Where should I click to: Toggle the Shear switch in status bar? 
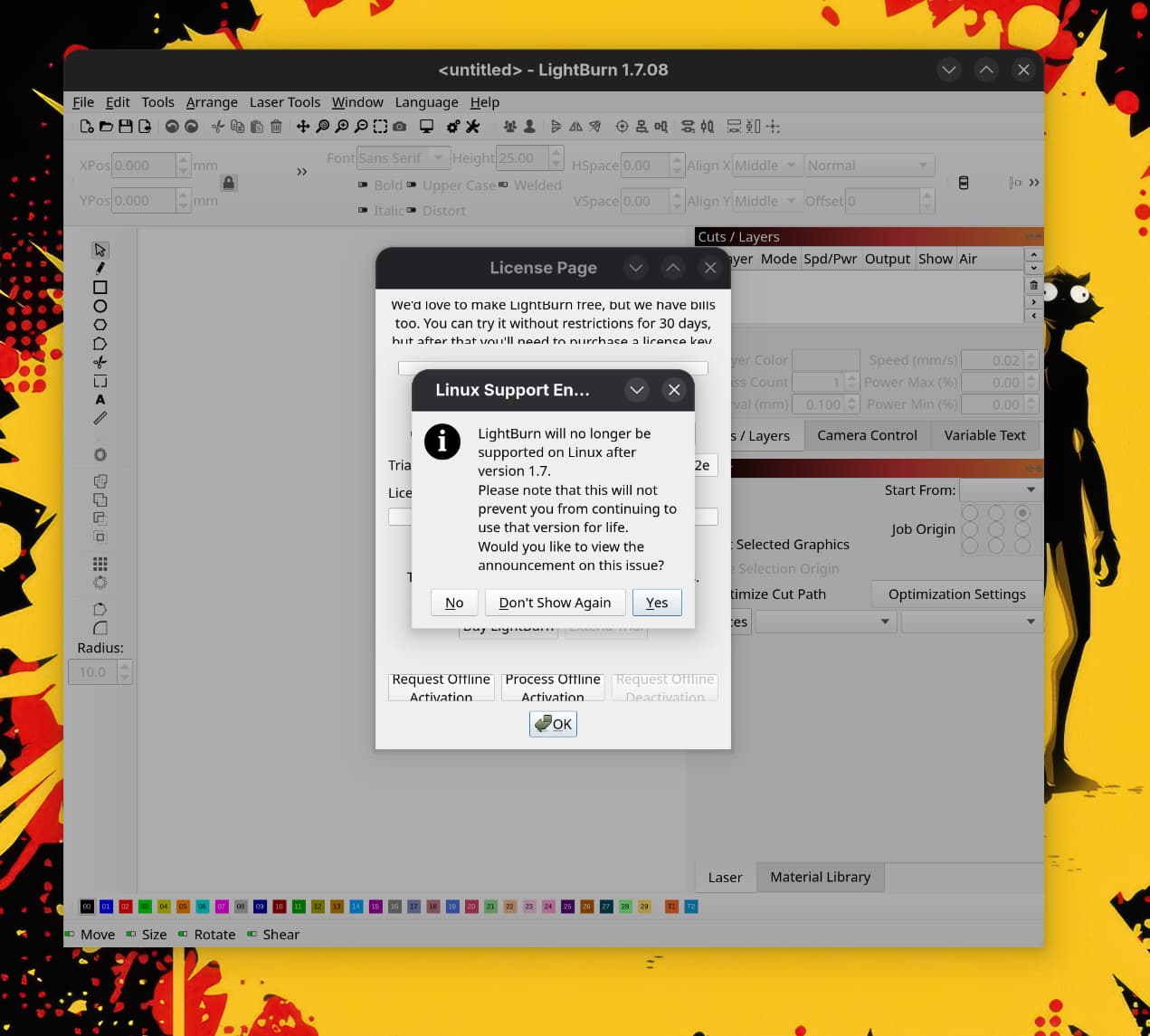[252, 934]
